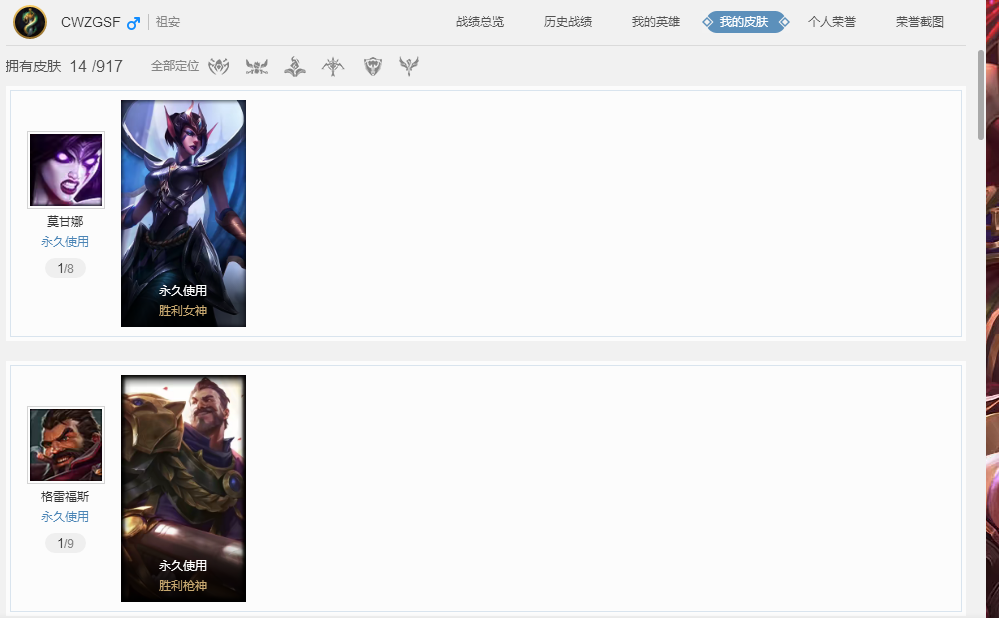Open the 胜利女神 skin card
Screen dimensions: 999x618
[183, 213]
